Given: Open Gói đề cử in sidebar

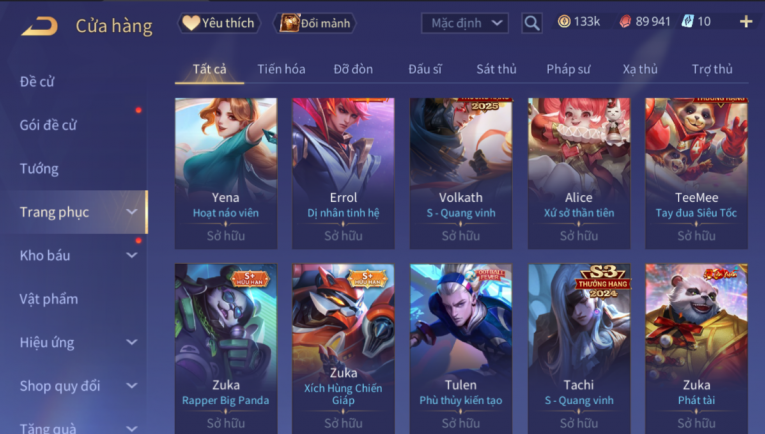Looking at the screenshot, I should 48,125.
